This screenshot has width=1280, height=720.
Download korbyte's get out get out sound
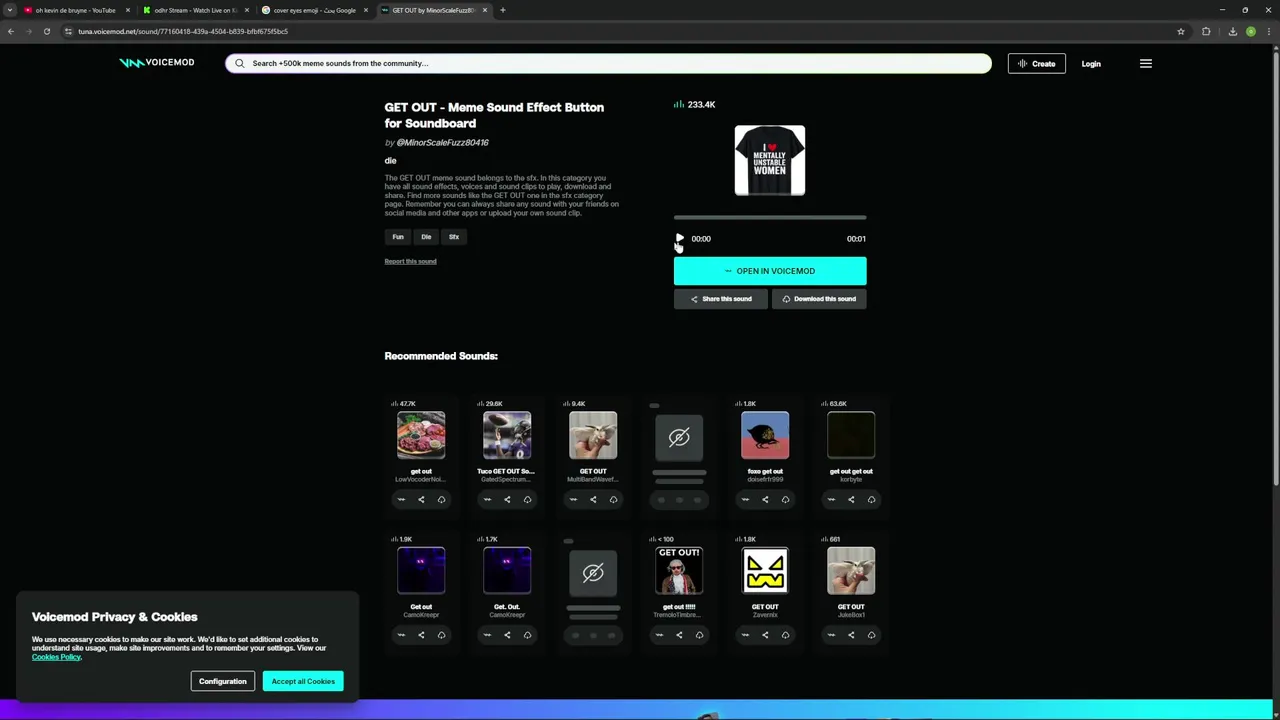tap(871, 499)
